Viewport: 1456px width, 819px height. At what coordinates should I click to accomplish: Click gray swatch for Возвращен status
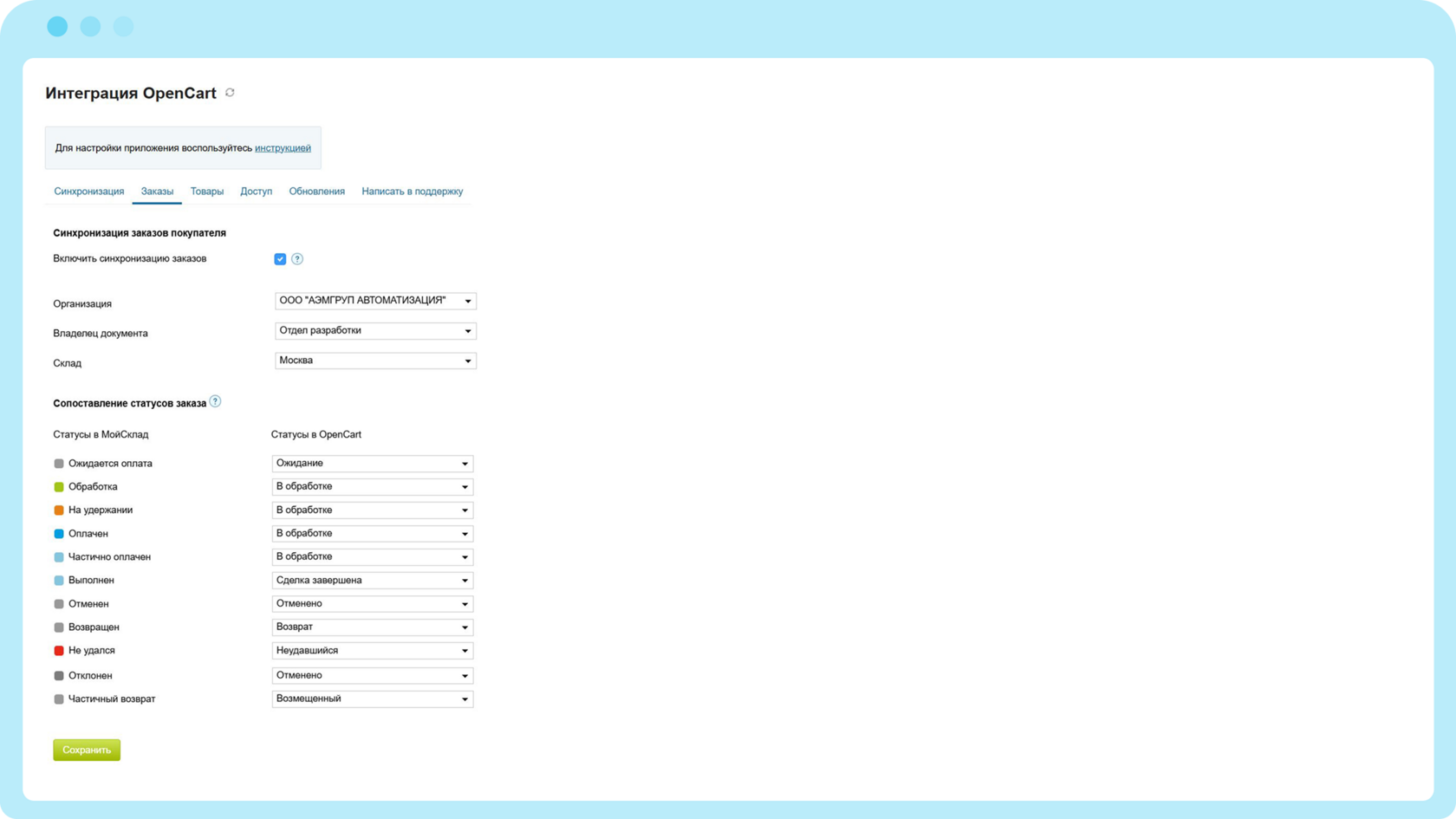tap(59, 627)
